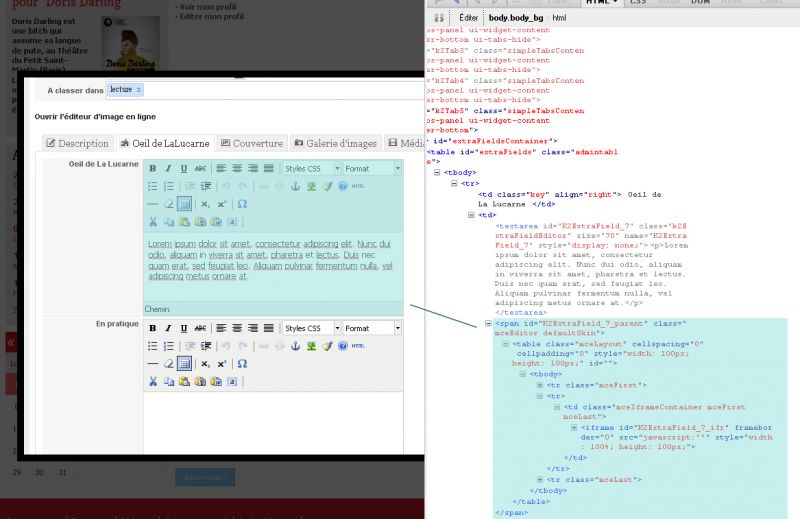
Task: Center text in the Oeil de La Lucarne editor
Action: pyautogui.click(x=237, y=168)
